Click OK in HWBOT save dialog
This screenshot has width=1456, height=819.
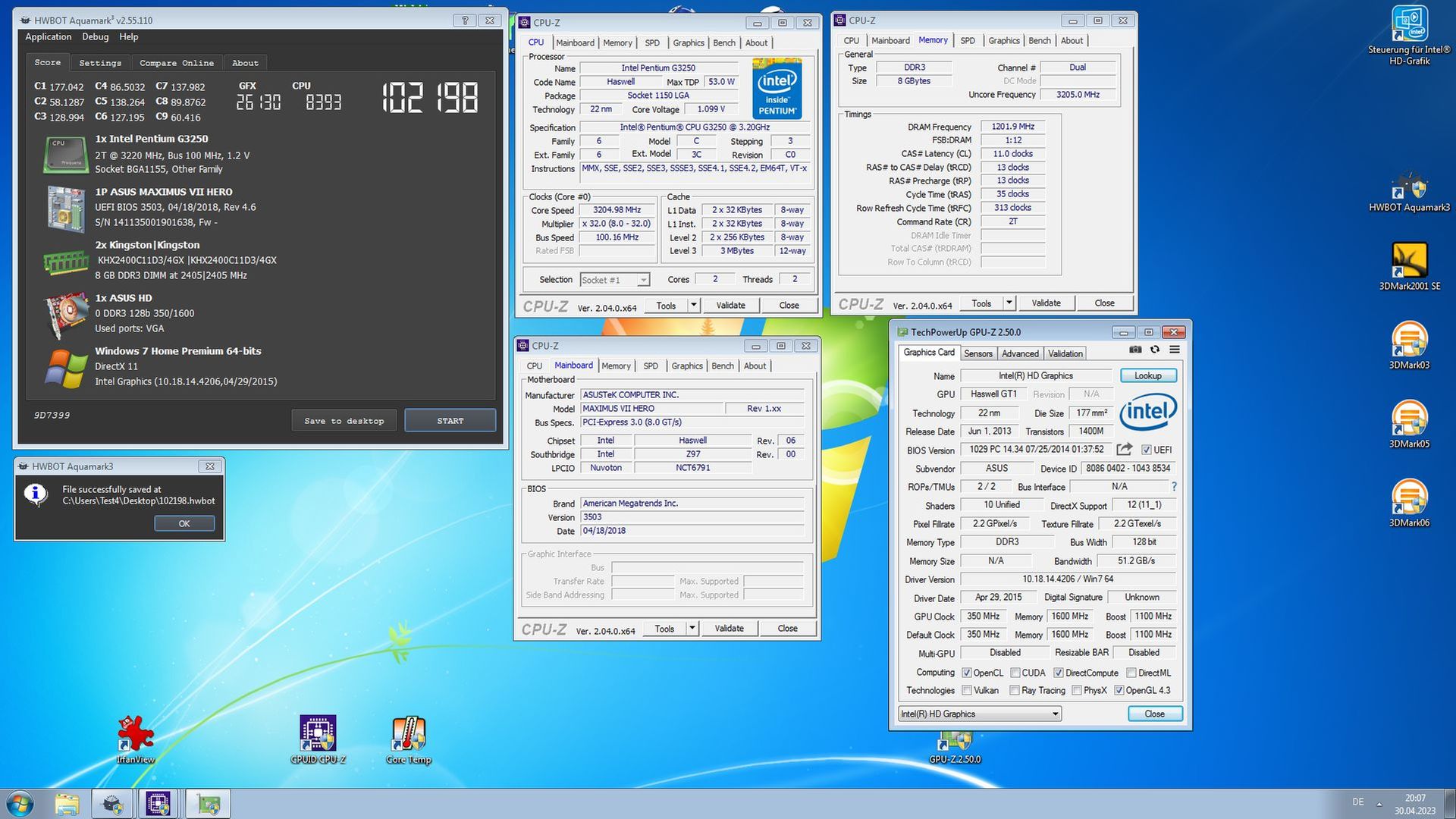coord(184,523)
